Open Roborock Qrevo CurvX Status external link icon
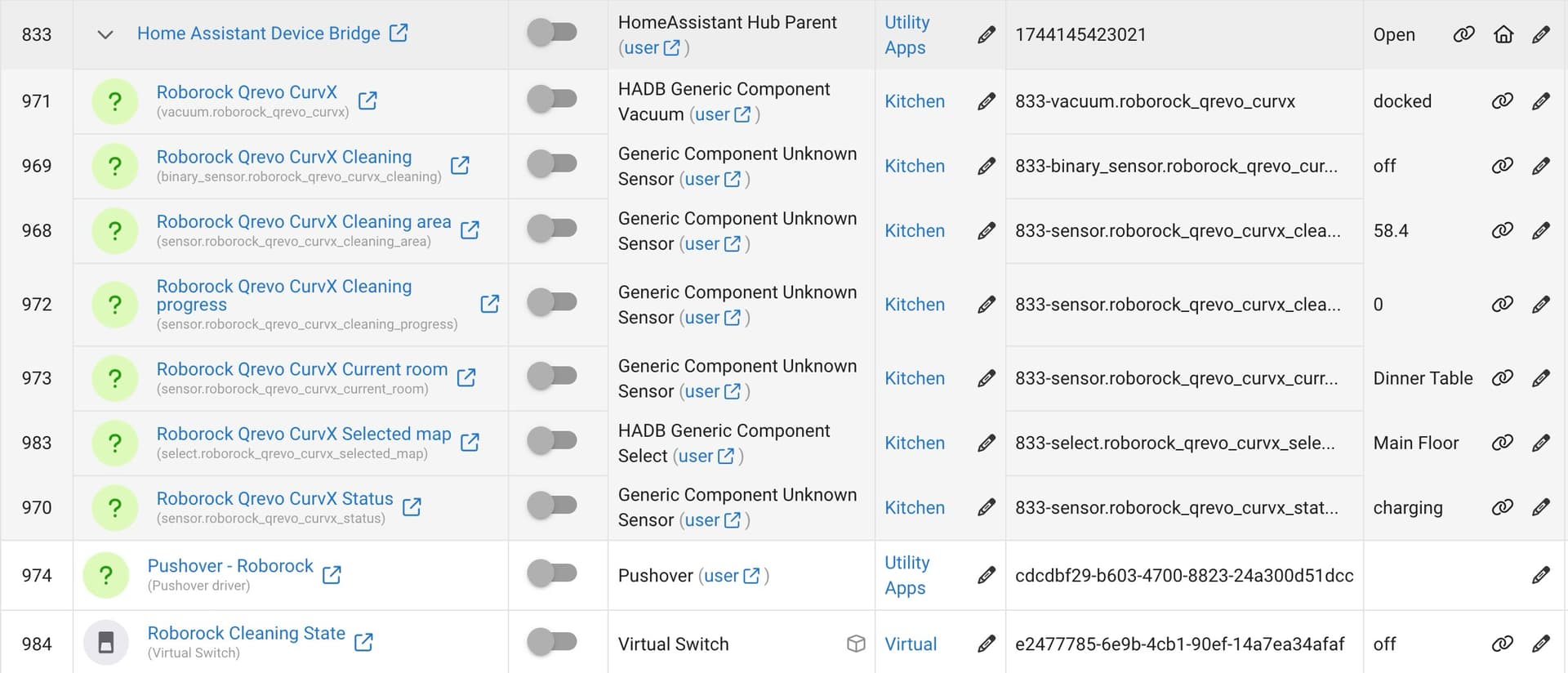 coord(412,506)
